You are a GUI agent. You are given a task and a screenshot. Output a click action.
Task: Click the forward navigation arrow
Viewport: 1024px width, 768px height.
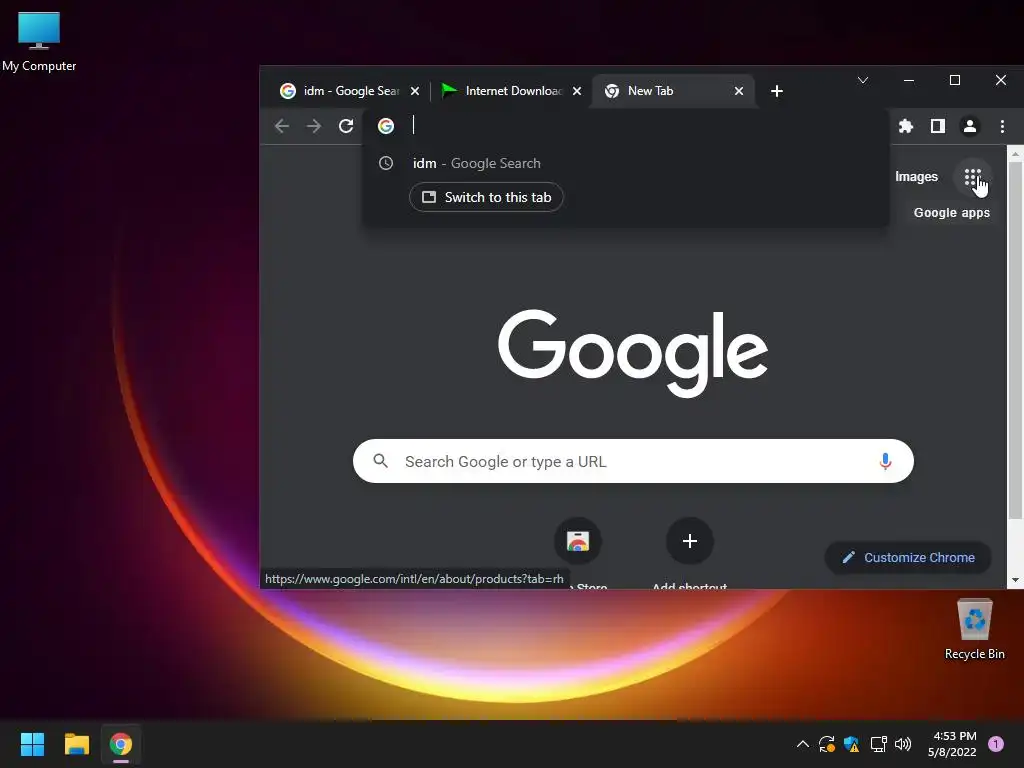[x=313, y=126]
